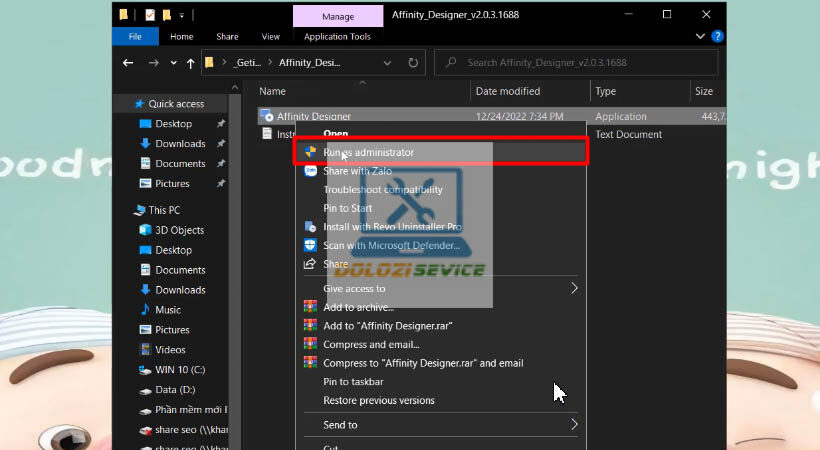
Task: Sort files by Date modified column
Action: 508,91
